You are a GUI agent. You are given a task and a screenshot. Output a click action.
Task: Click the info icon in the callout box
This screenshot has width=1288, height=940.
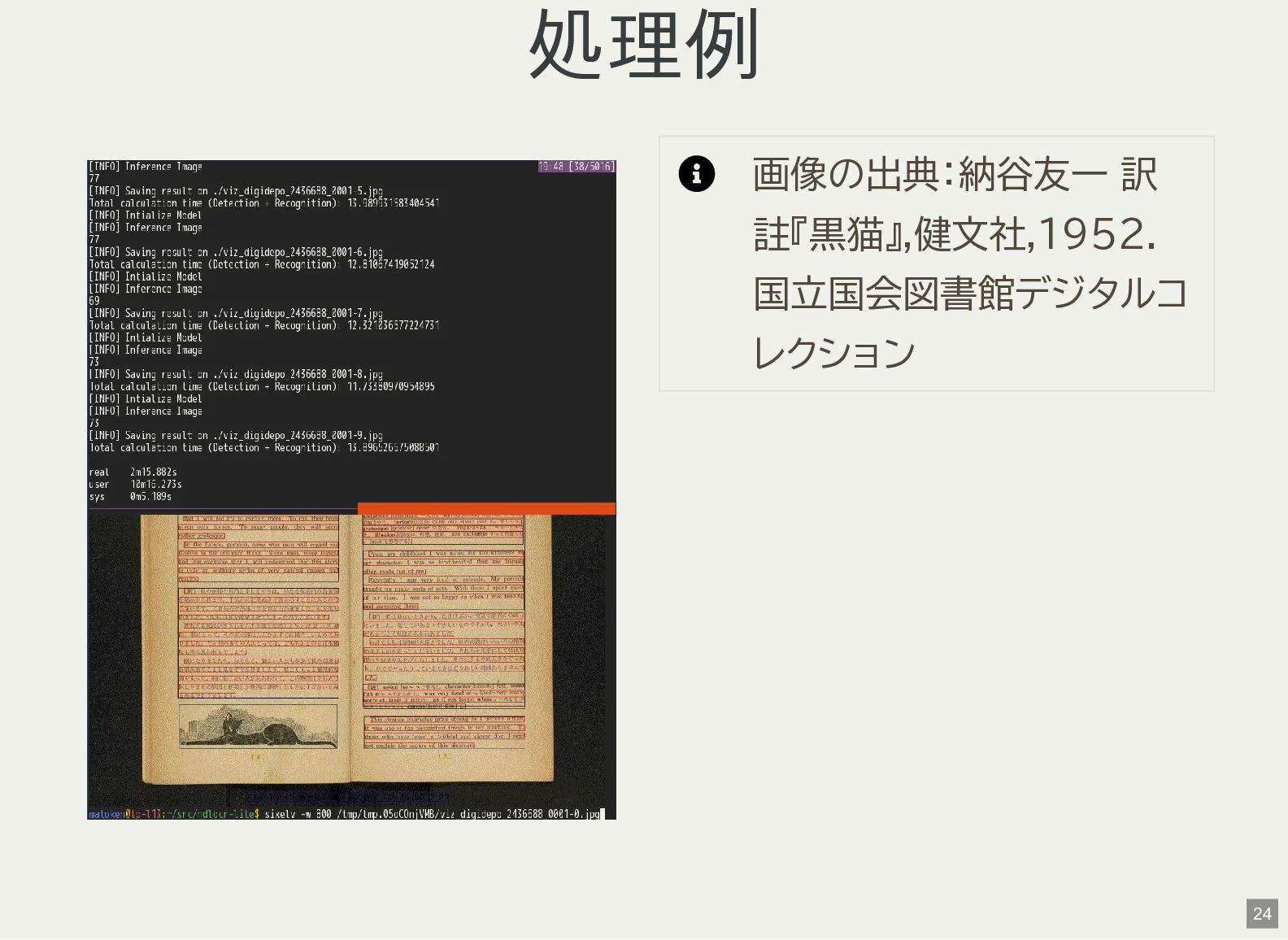696,174
